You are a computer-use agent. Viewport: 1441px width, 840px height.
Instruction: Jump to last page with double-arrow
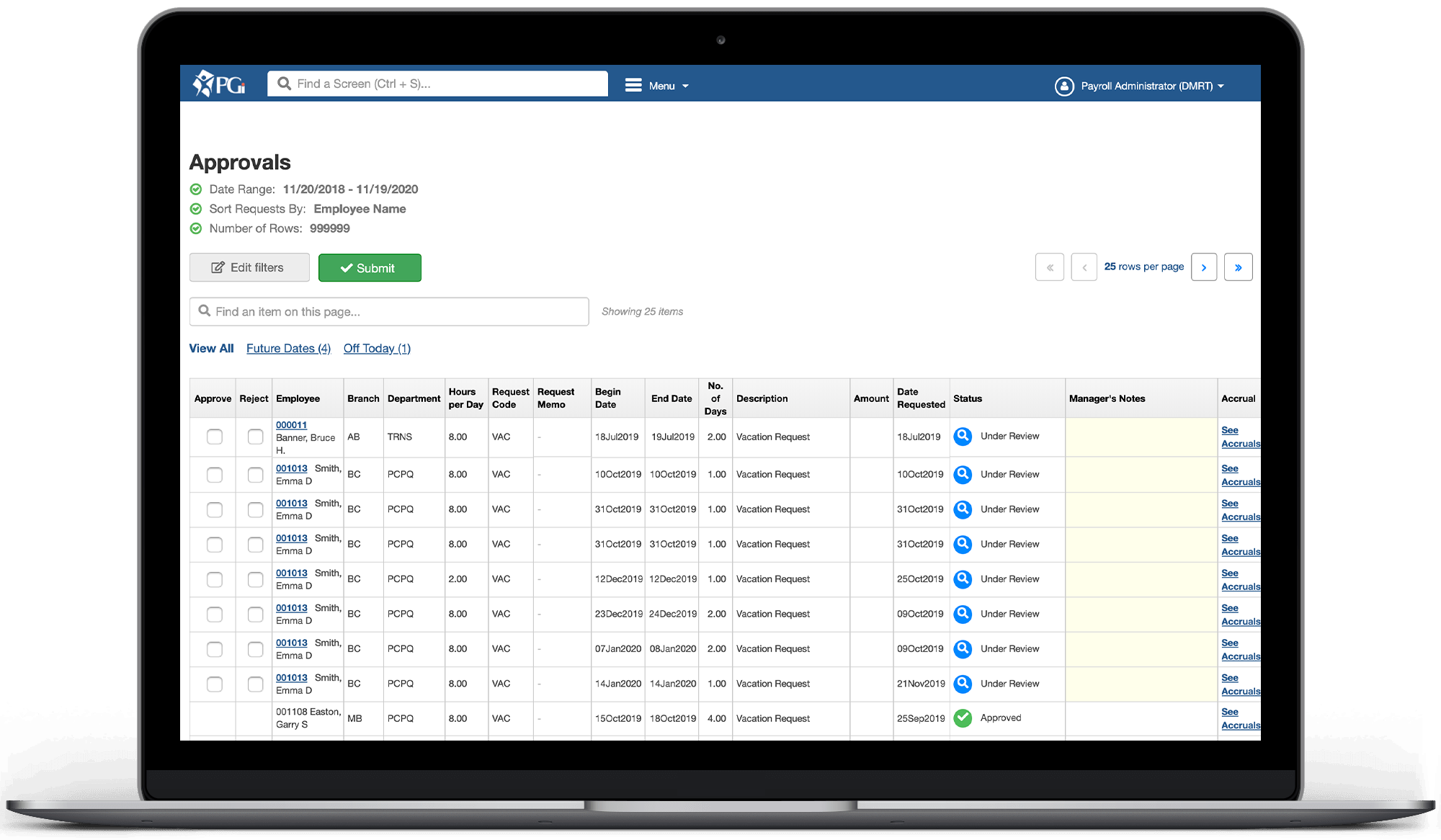1239,267
